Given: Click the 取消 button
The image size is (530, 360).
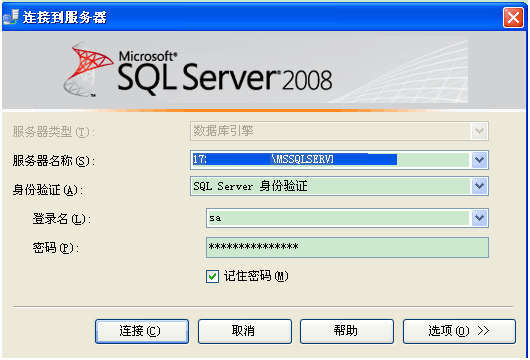Looking at the screenshot, I should point(245,331).
